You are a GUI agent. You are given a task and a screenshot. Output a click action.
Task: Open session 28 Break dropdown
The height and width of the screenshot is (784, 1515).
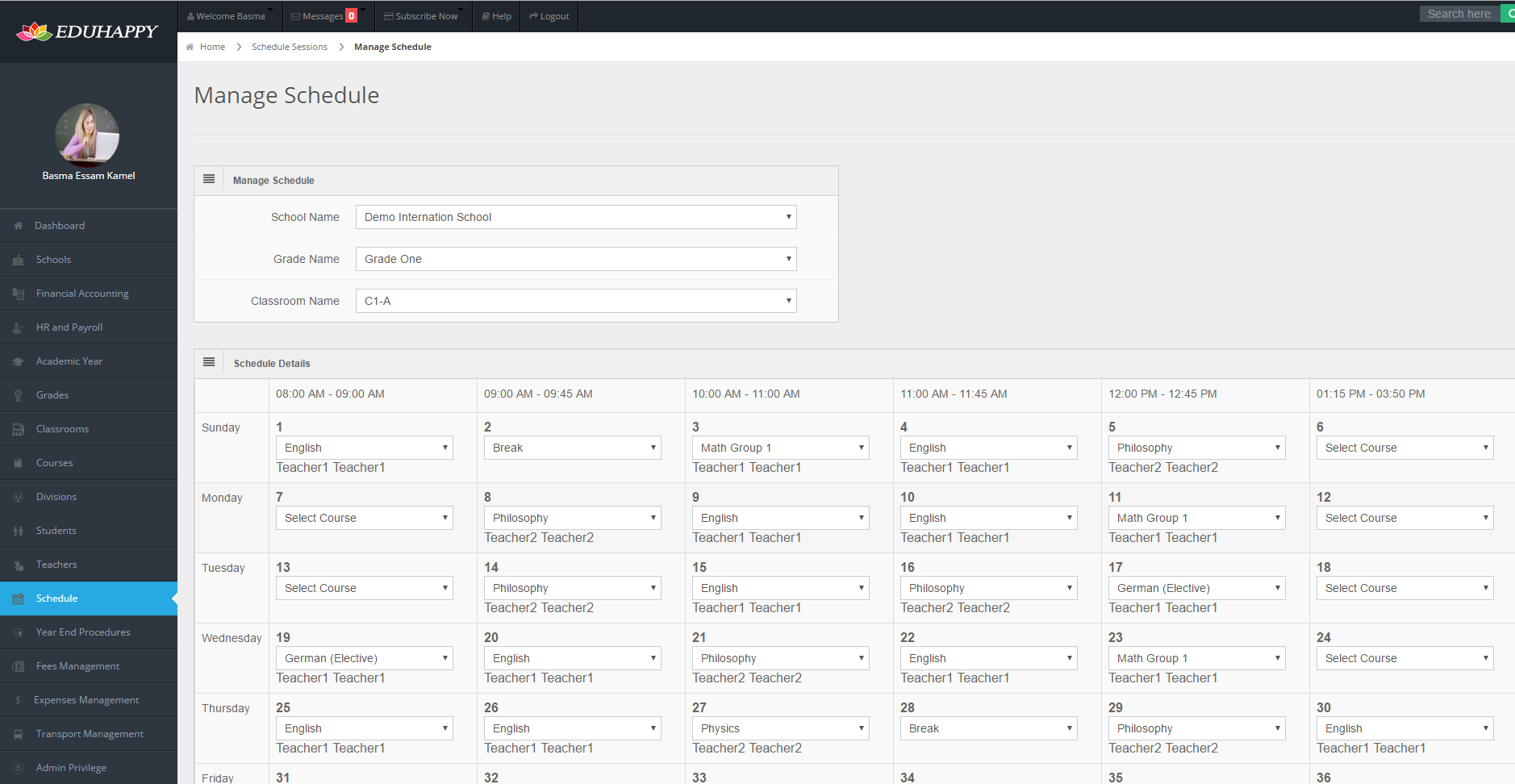coord(989,728)
